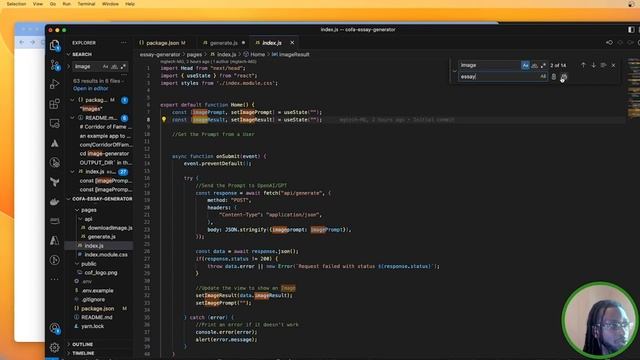Screen dimensions: 640x360
Task: Open the Window menu
Action: 110,4
